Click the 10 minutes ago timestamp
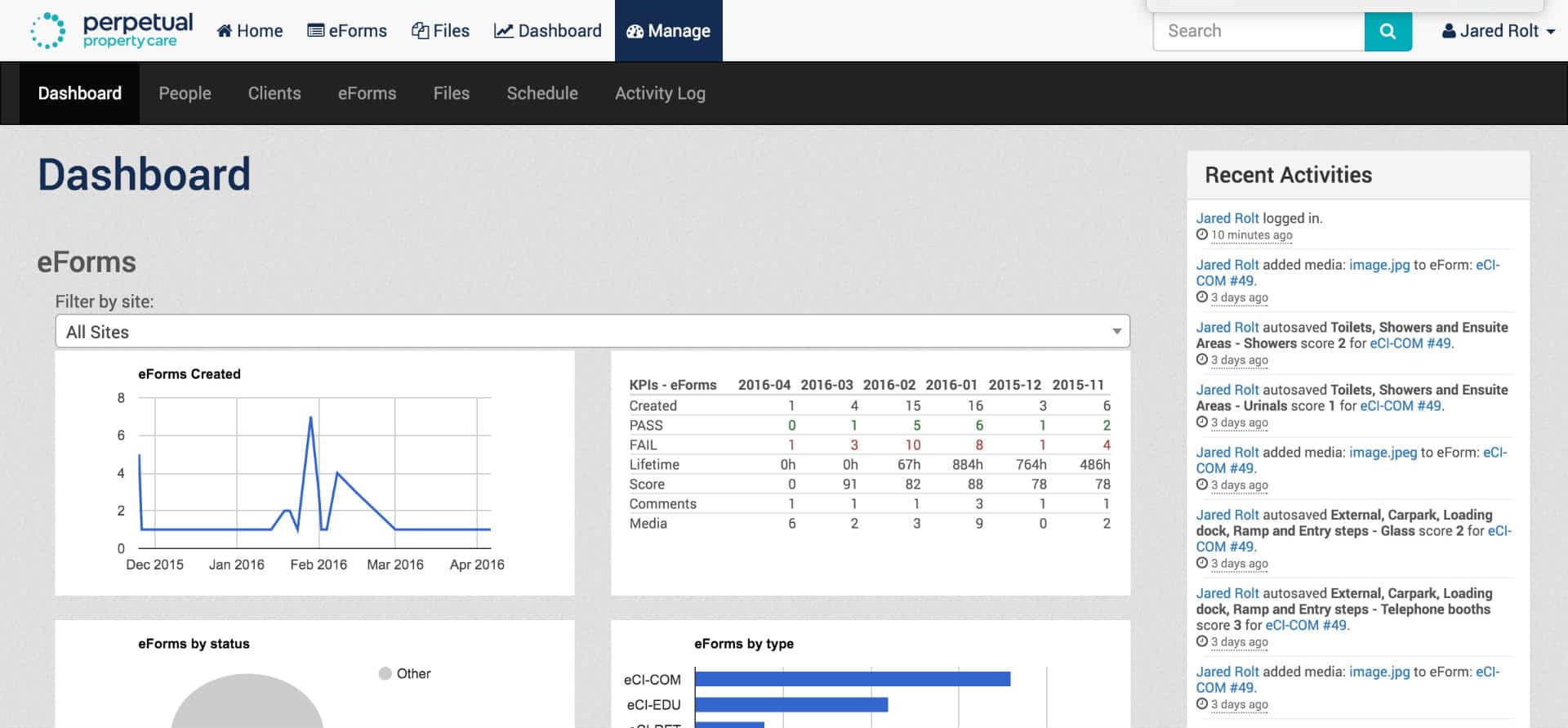1568x728 pixels. tap(1252, 235)
